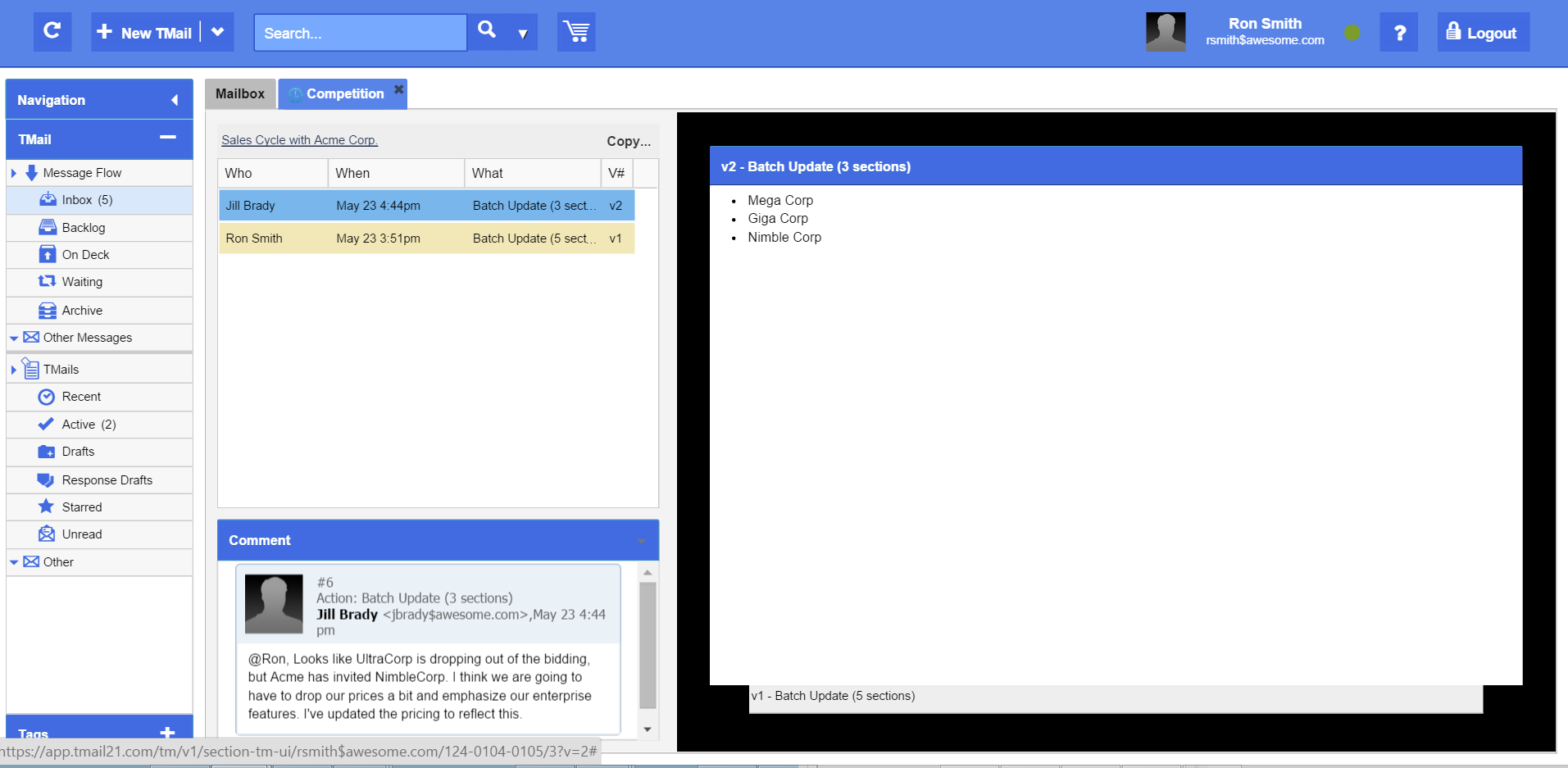Collapse the TMail panel section

click(x=168, y=139)
